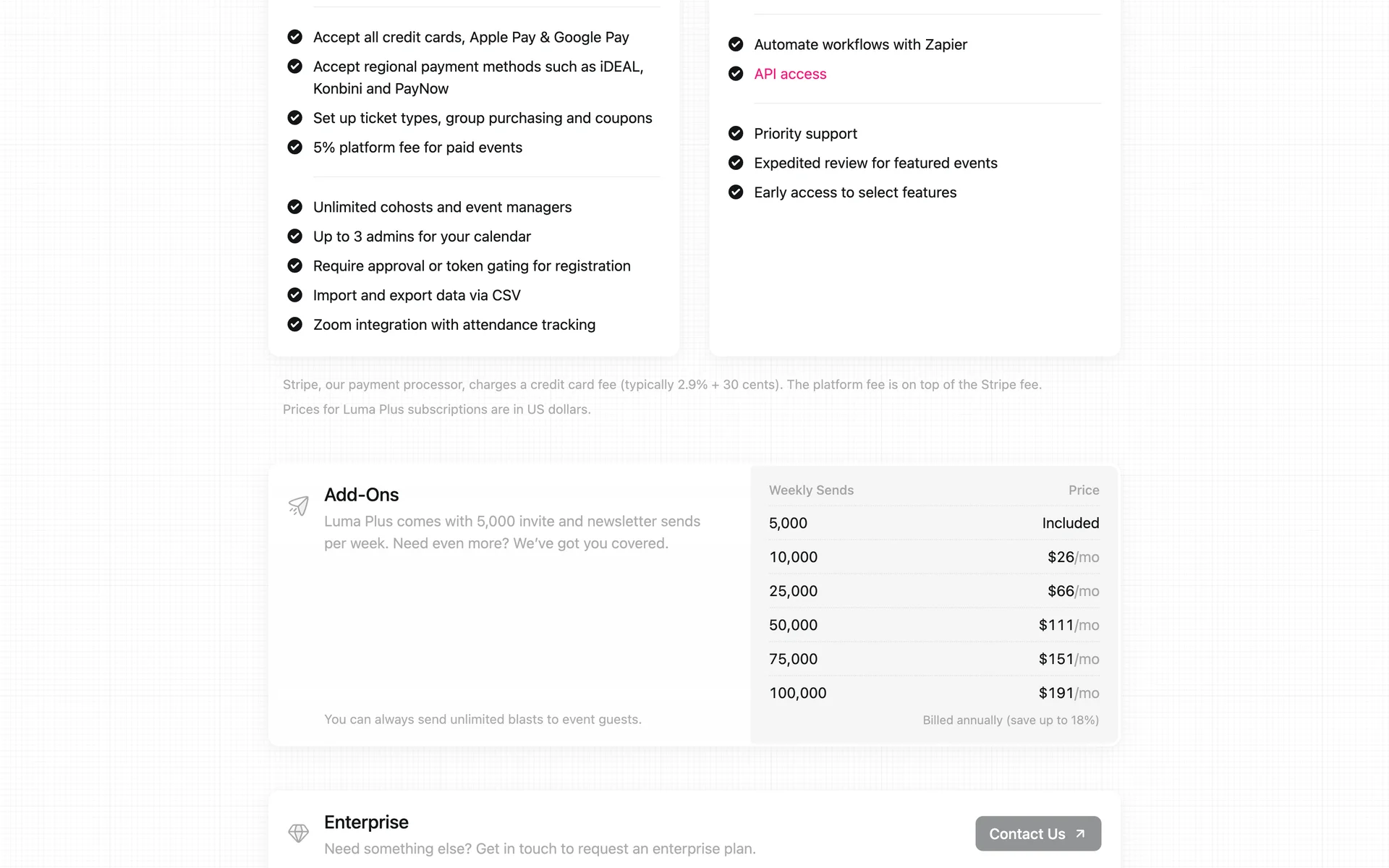The width and height of the screenshot is (1389, 868).
Task: Click the Add-Ons heading
Action: coord(361,495)
